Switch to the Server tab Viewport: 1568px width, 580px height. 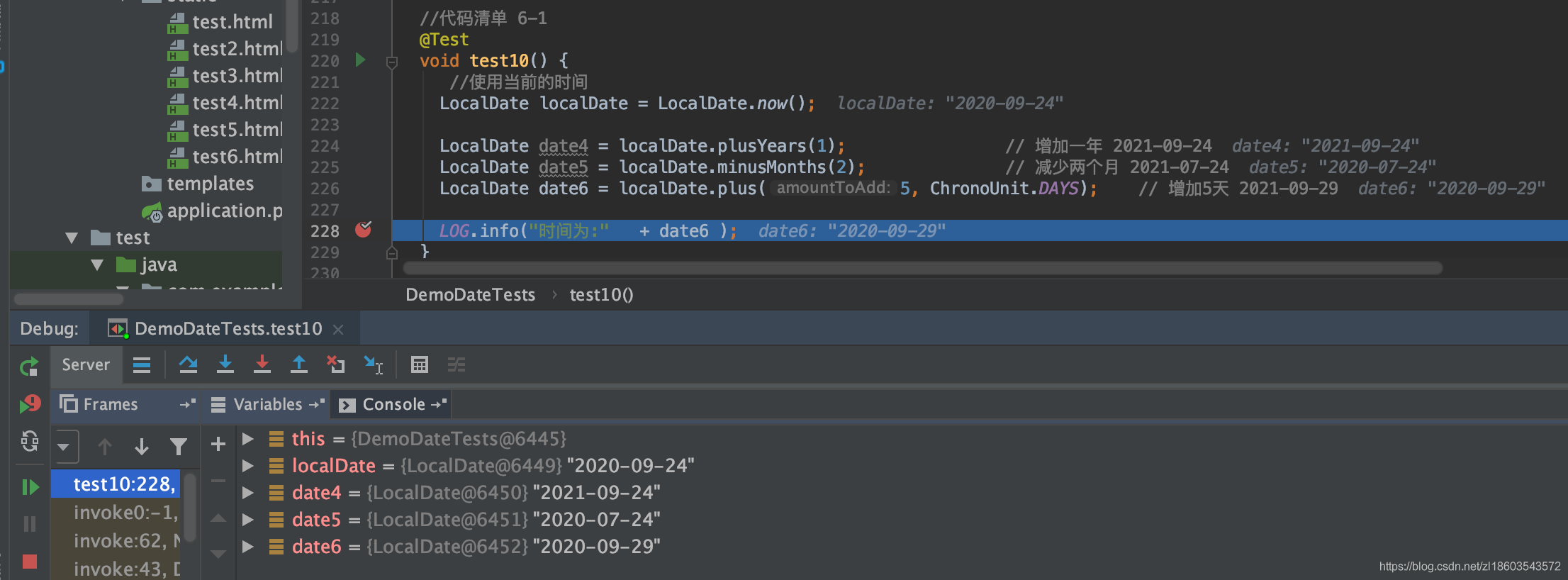(x=86, y=365)
